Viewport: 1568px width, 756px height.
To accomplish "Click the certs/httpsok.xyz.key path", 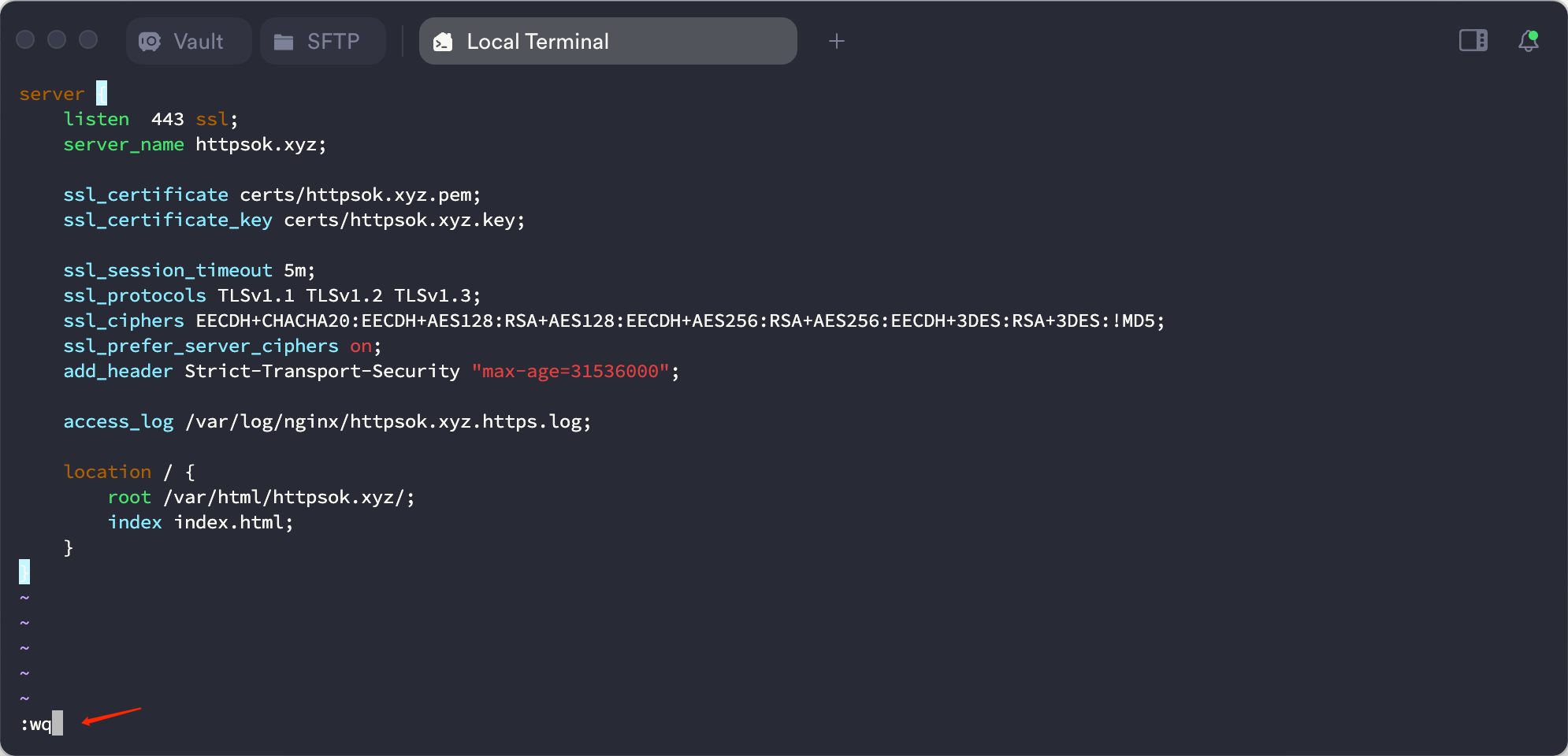I will [403, 220].
